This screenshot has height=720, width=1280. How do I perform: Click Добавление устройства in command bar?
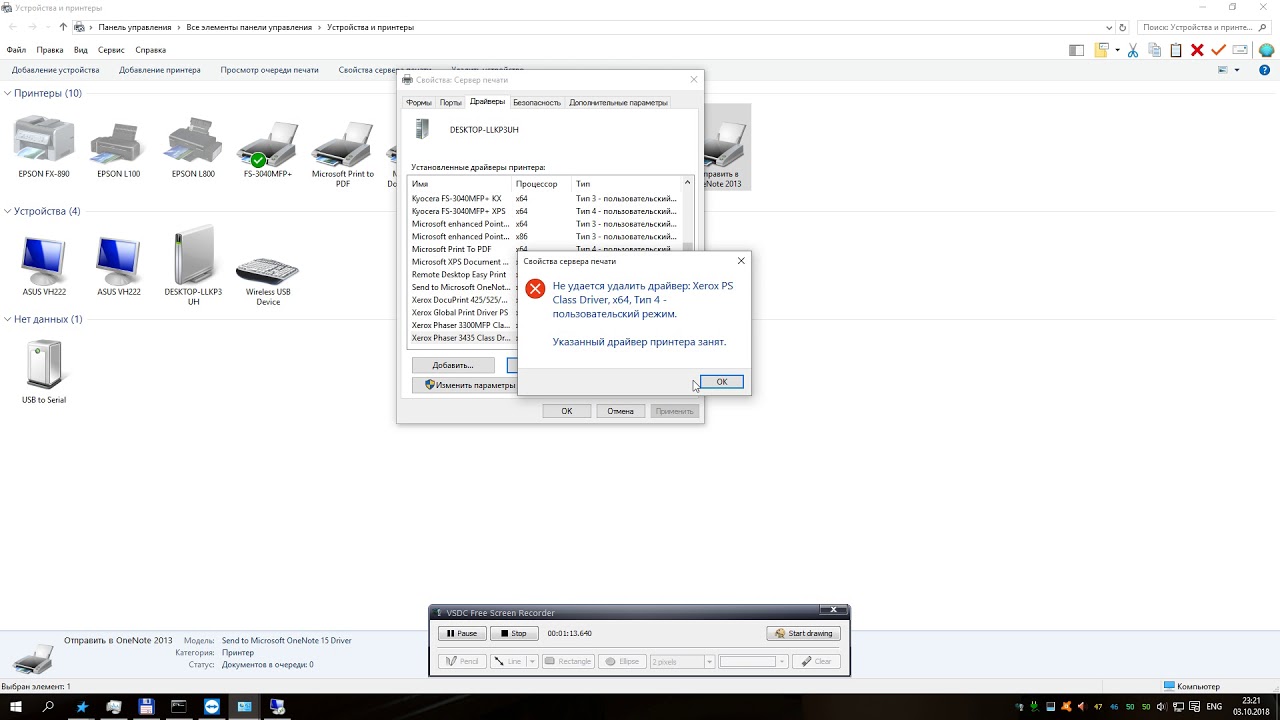56,70
